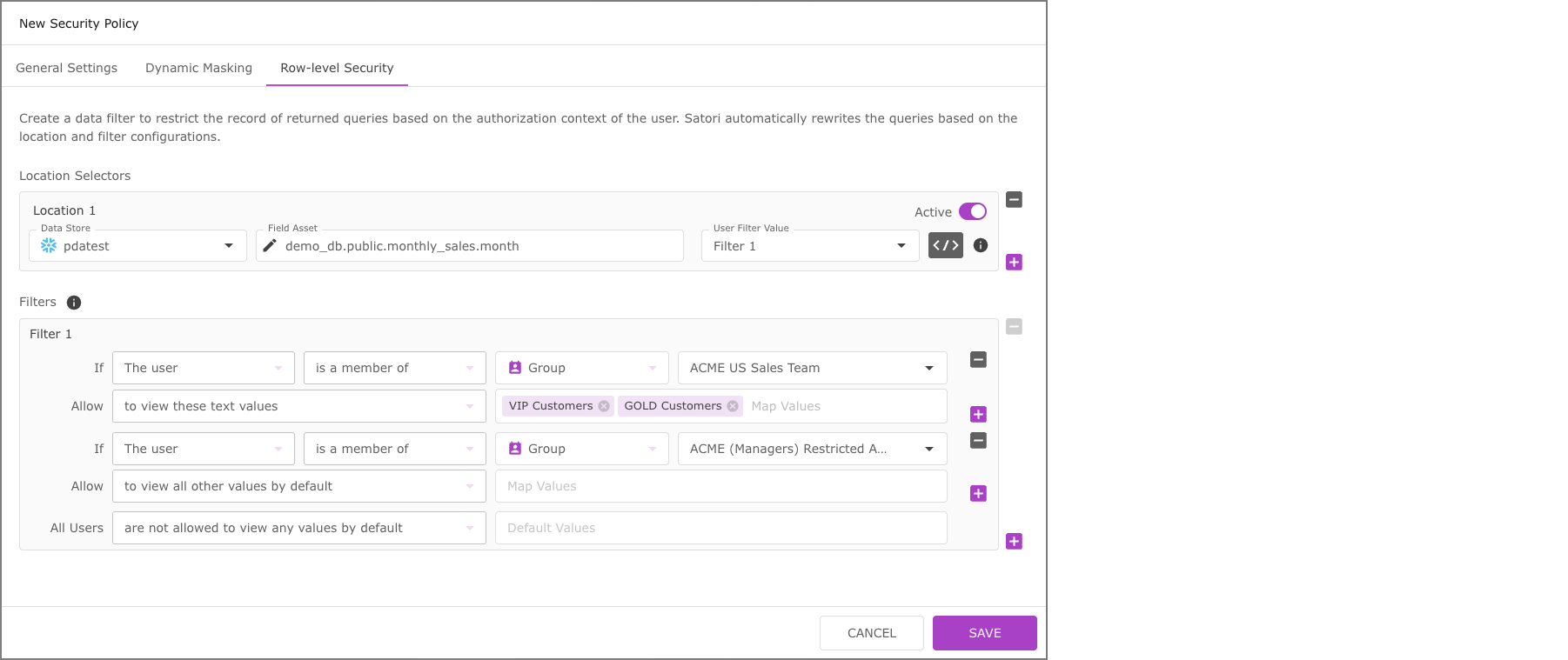This screenshot has height=660, width=1568.
Task: Add a new filter with the bottom plus icon
Action: pyautogui.click(x=1014, y=541)
